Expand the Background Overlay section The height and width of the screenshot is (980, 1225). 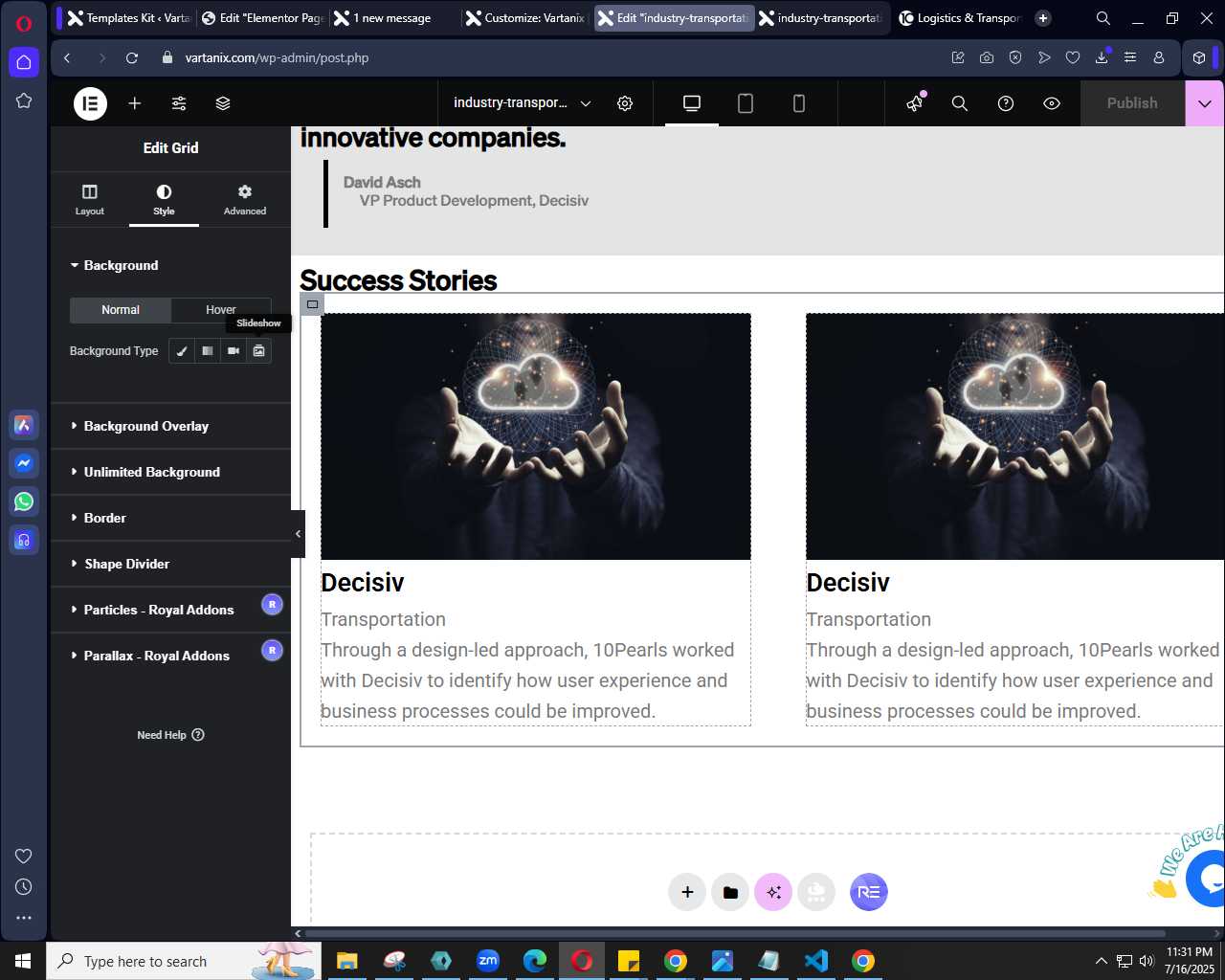[x=170, y=426]
